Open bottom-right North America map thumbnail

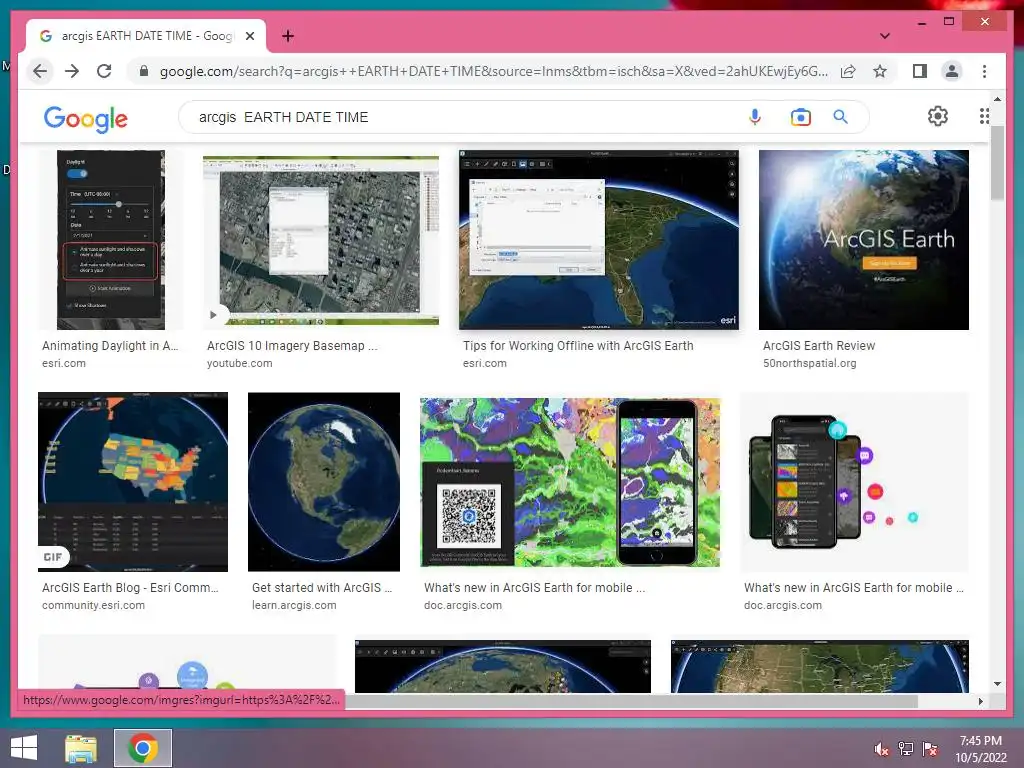[820, 666]
